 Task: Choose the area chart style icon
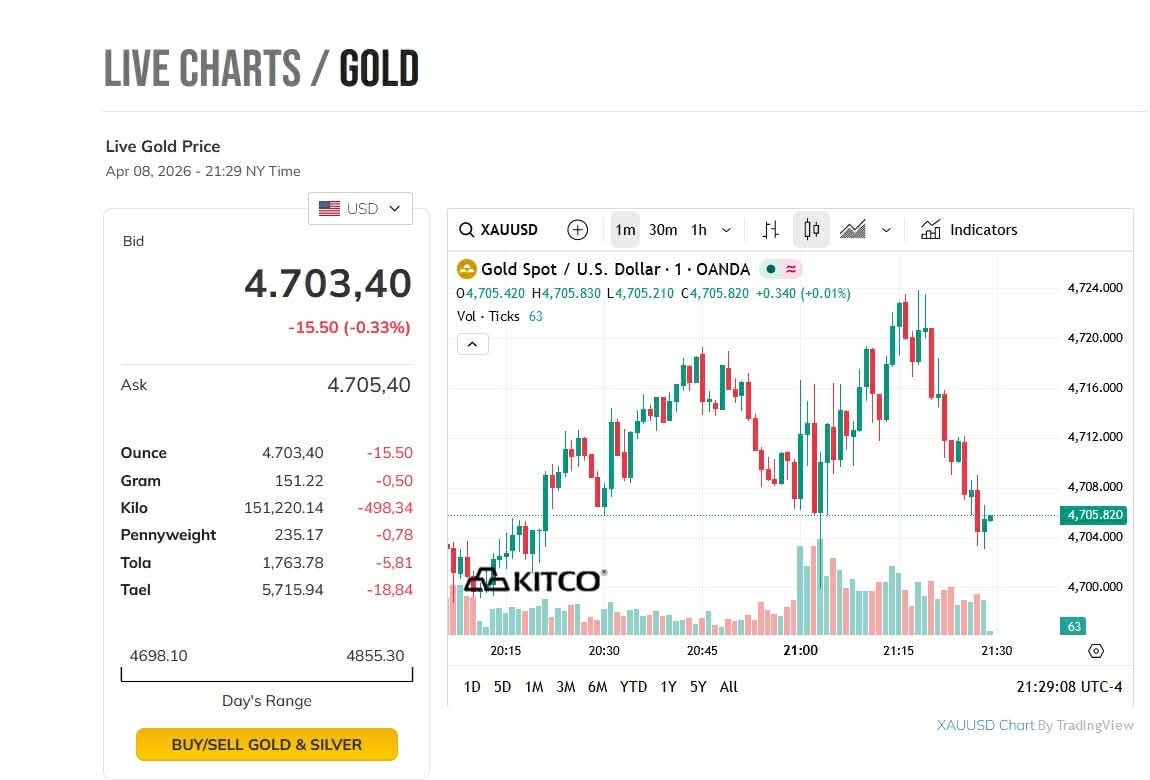(852, 230)
